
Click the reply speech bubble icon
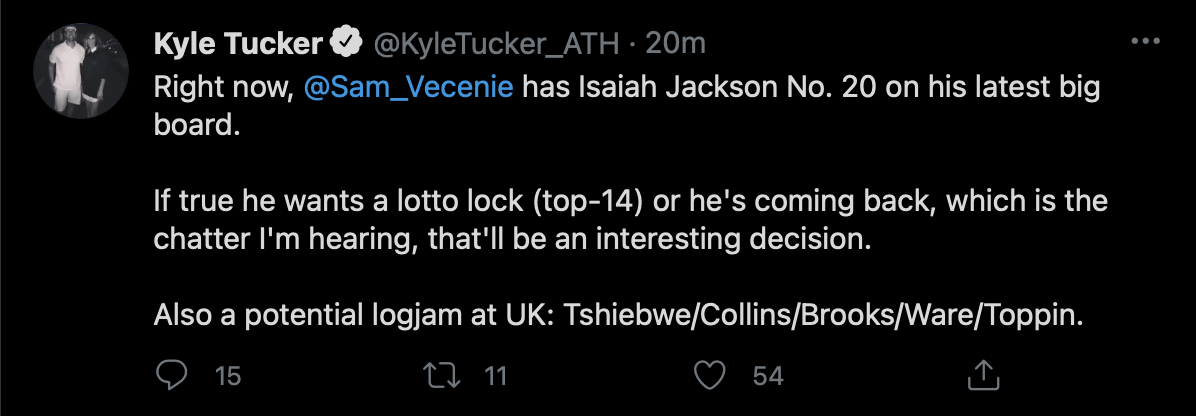pyautogui.click(x=173, y=376)
